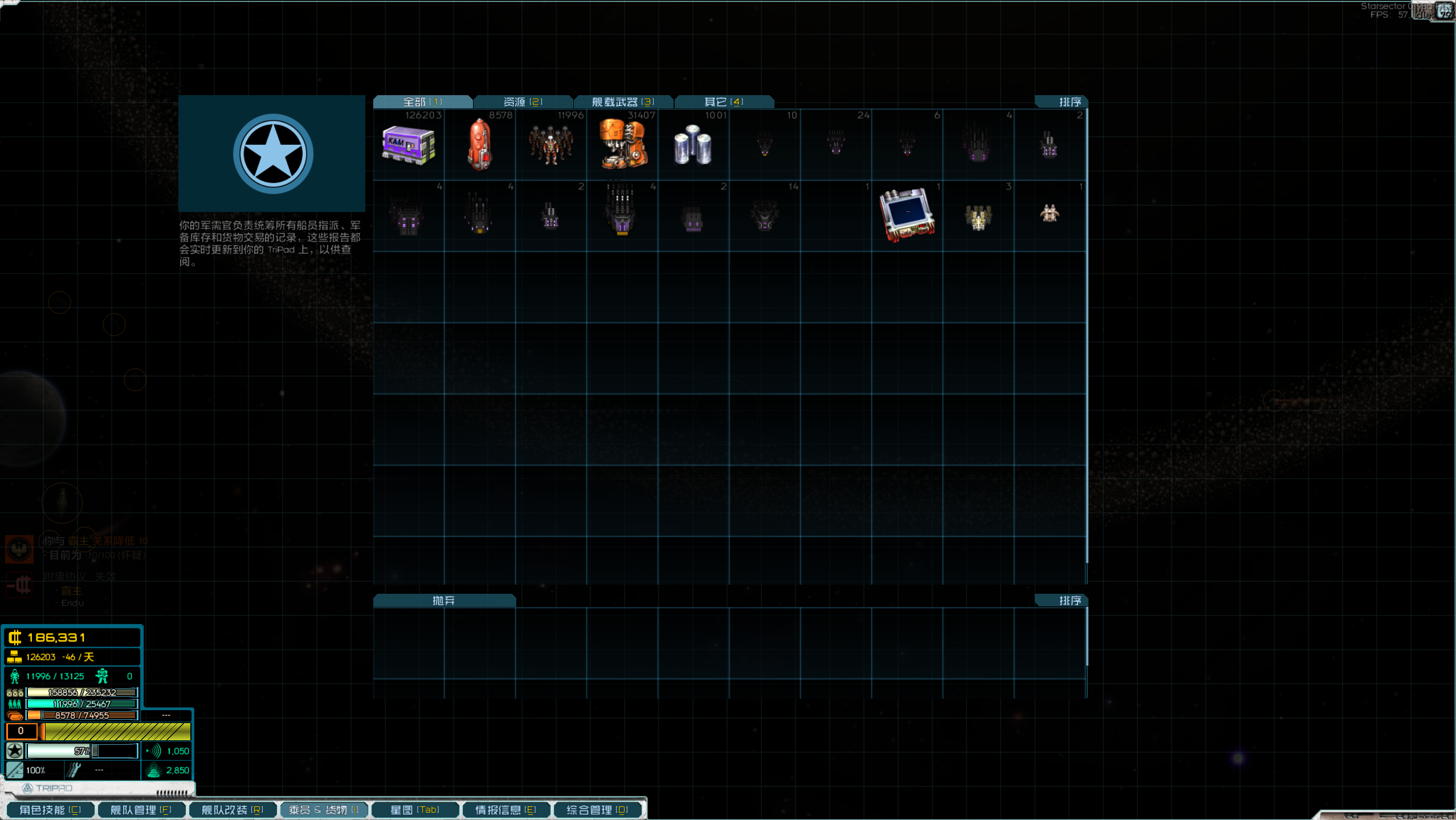Click the burn level box showing 0
Screen dimensions: 1456x820
(21, 731)
